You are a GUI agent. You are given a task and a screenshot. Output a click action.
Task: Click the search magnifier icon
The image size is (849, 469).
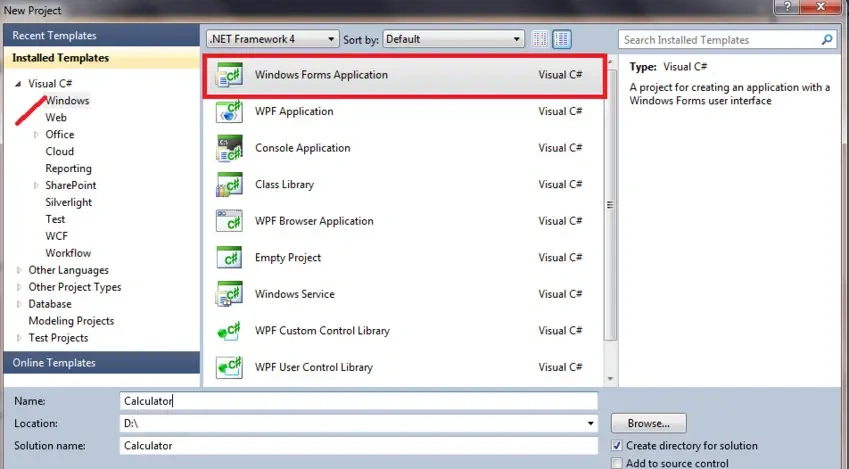tap(827, 40)
